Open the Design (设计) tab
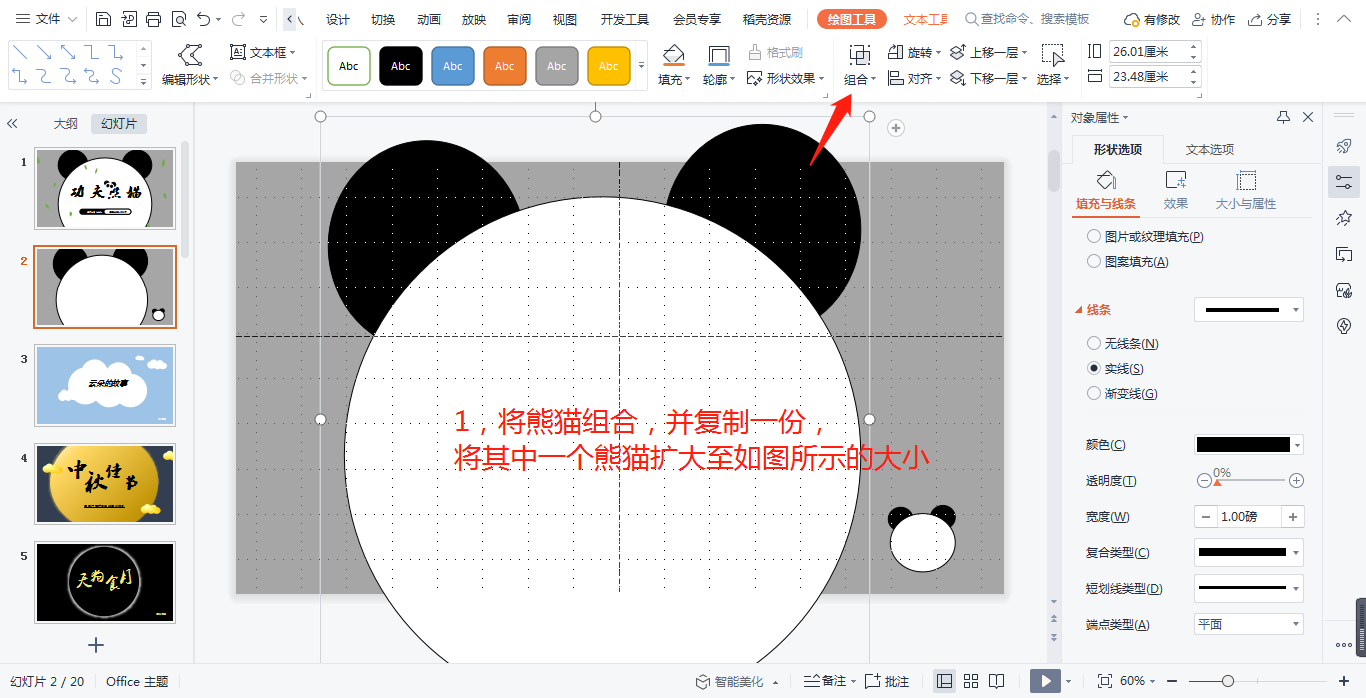The width and height of the screenshot is (1366, 698). pyautogui.click(x=338, y=19)
